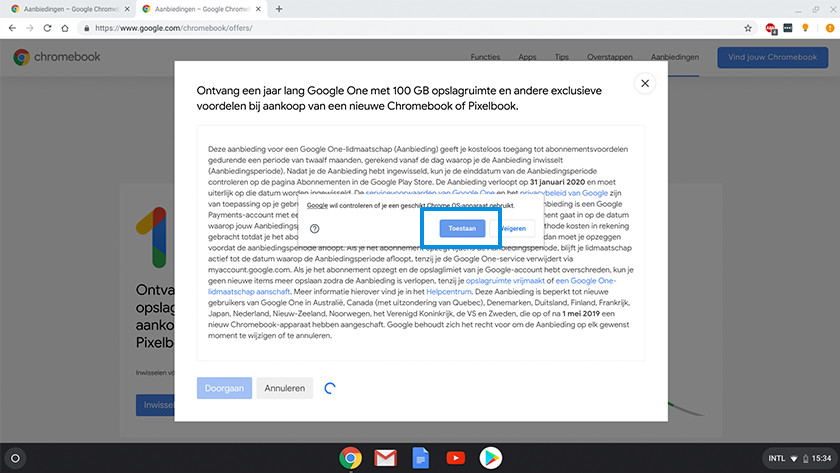Open the Tips menu item

coord(561,57)
